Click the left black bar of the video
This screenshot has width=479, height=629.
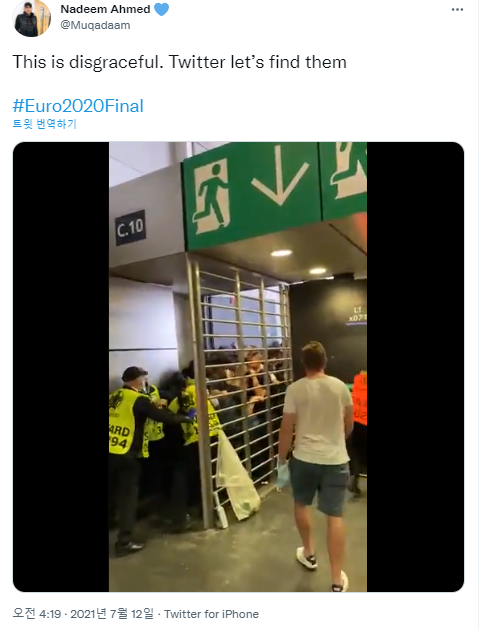click(x=61, y=367)
